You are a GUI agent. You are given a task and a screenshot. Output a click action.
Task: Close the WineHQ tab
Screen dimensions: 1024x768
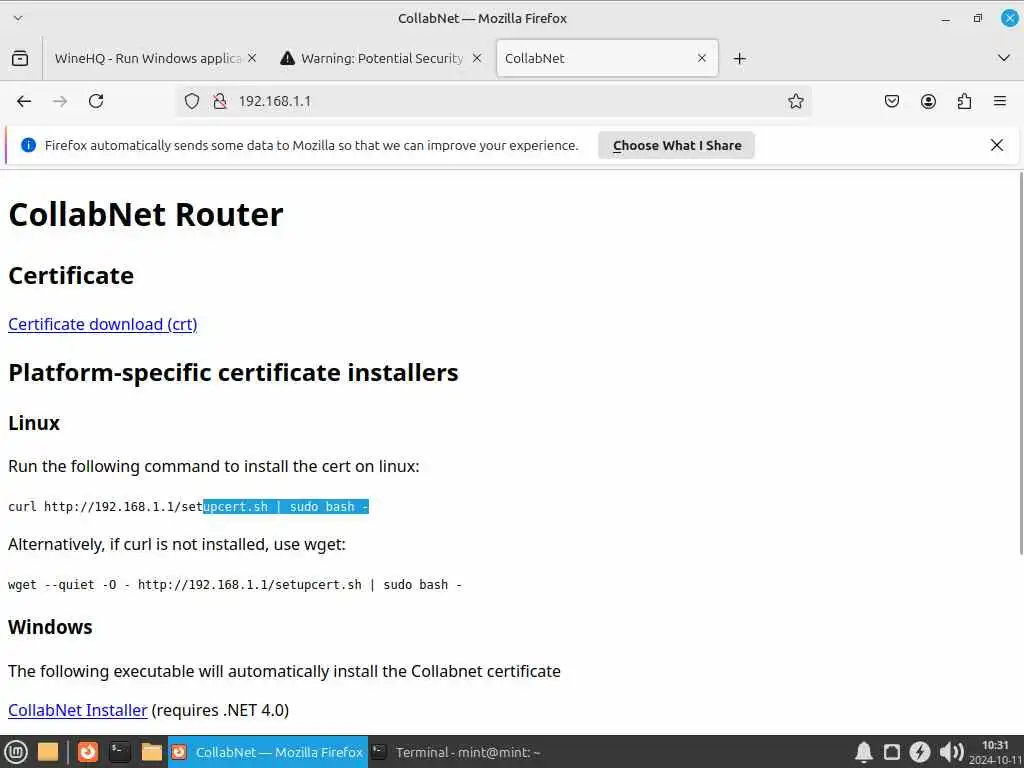tap(252, 58)
